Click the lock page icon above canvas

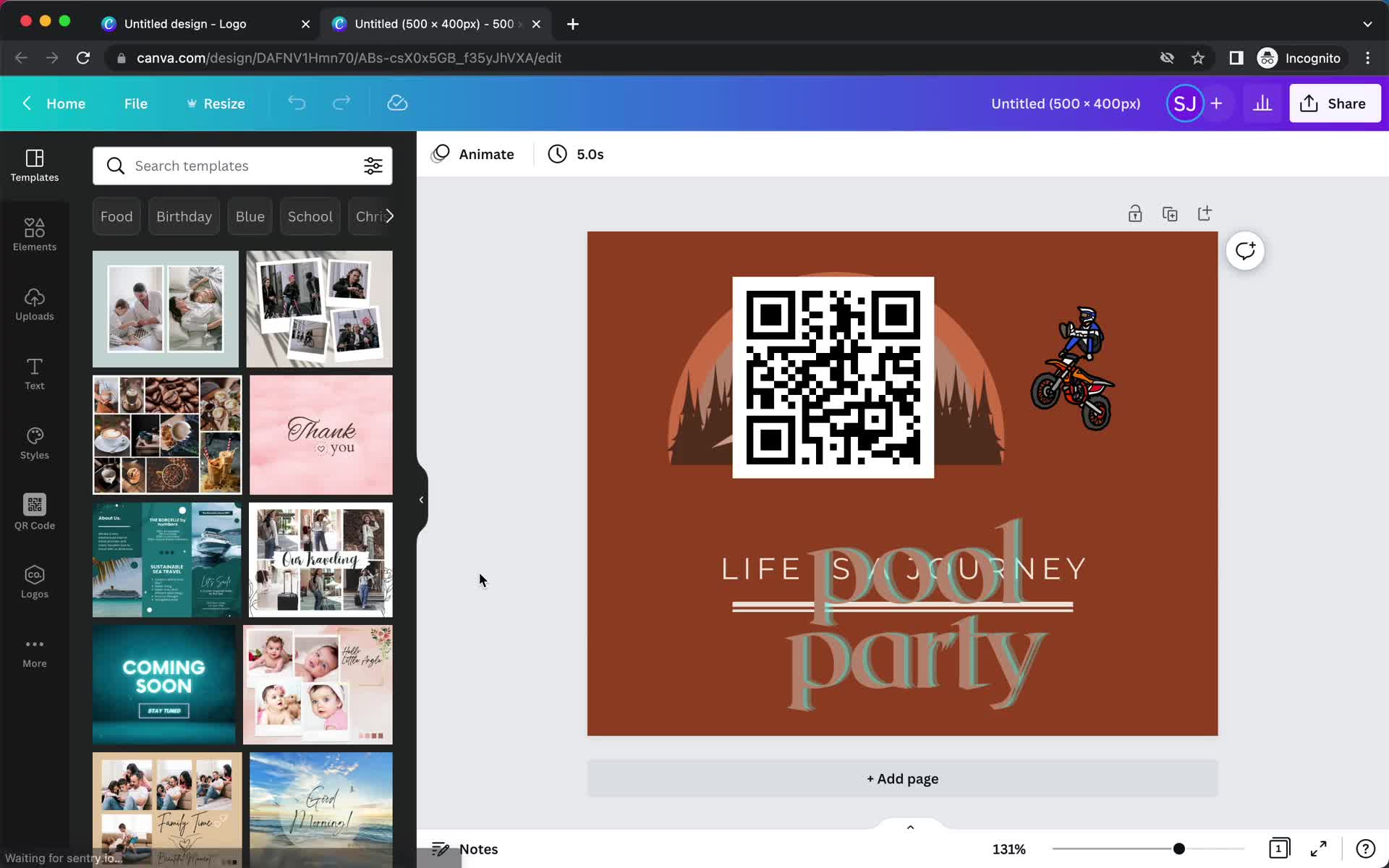coord(1135,213)
